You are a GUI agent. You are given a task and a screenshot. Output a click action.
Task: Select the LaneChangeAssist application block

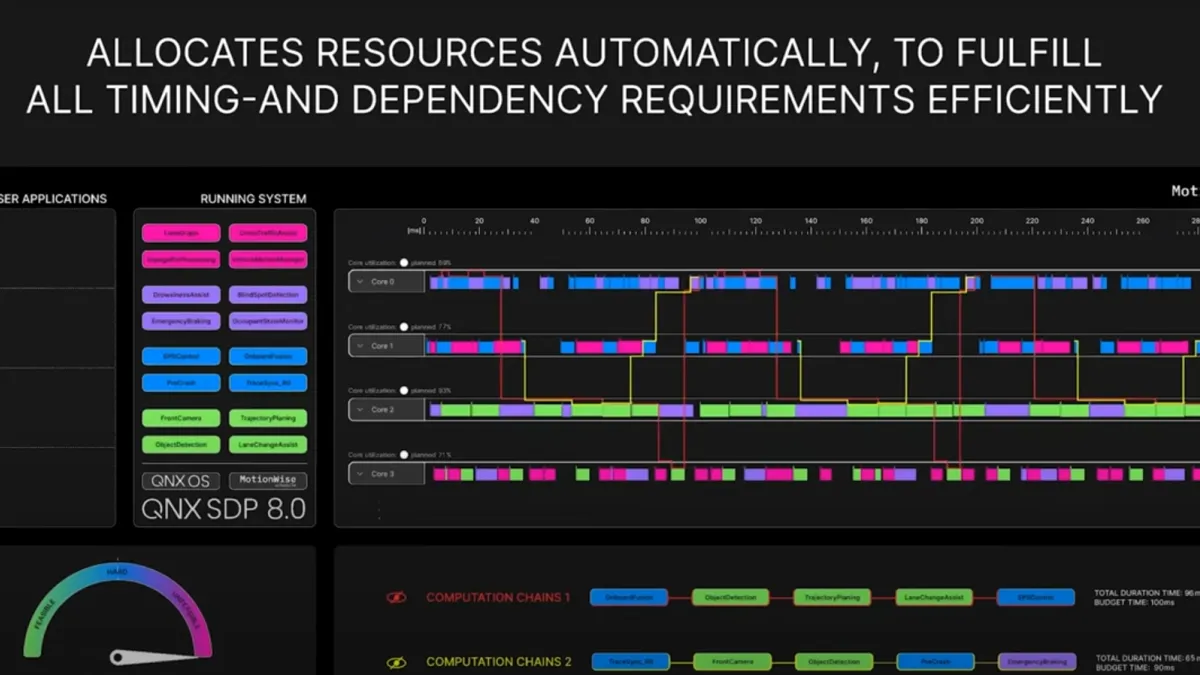pyautogui.click(x=268, y=445)
